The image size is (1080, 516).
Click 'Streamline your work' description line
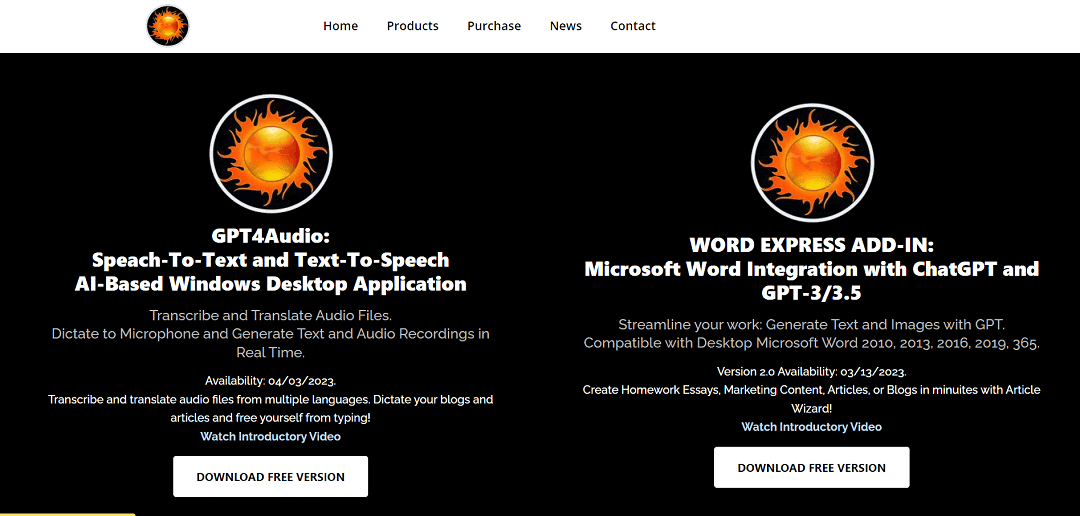(x=811, y=324)
